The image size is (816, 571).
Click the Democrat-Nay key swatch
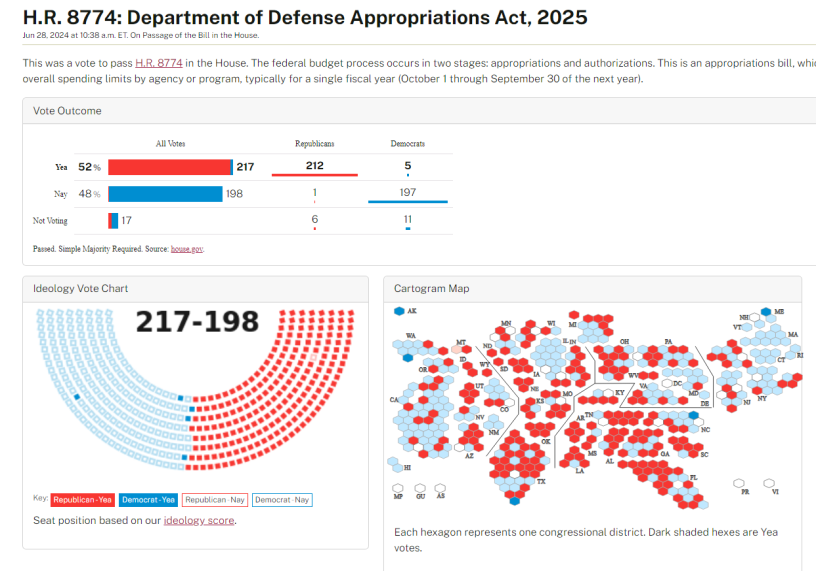point(282,500)
